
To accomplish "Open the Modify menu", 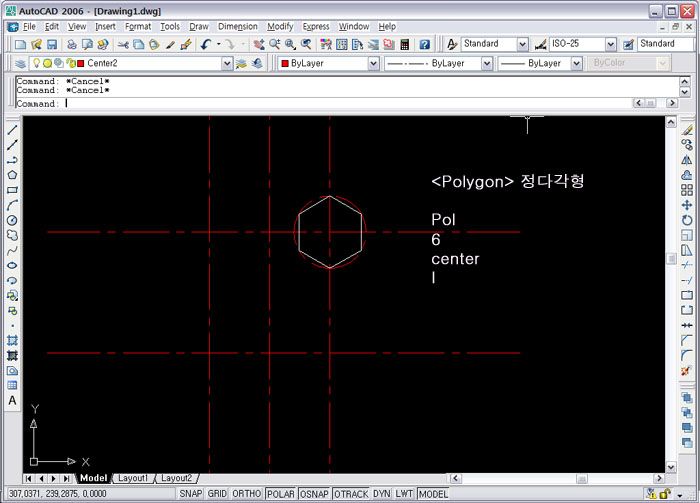I will coord(280,27).
